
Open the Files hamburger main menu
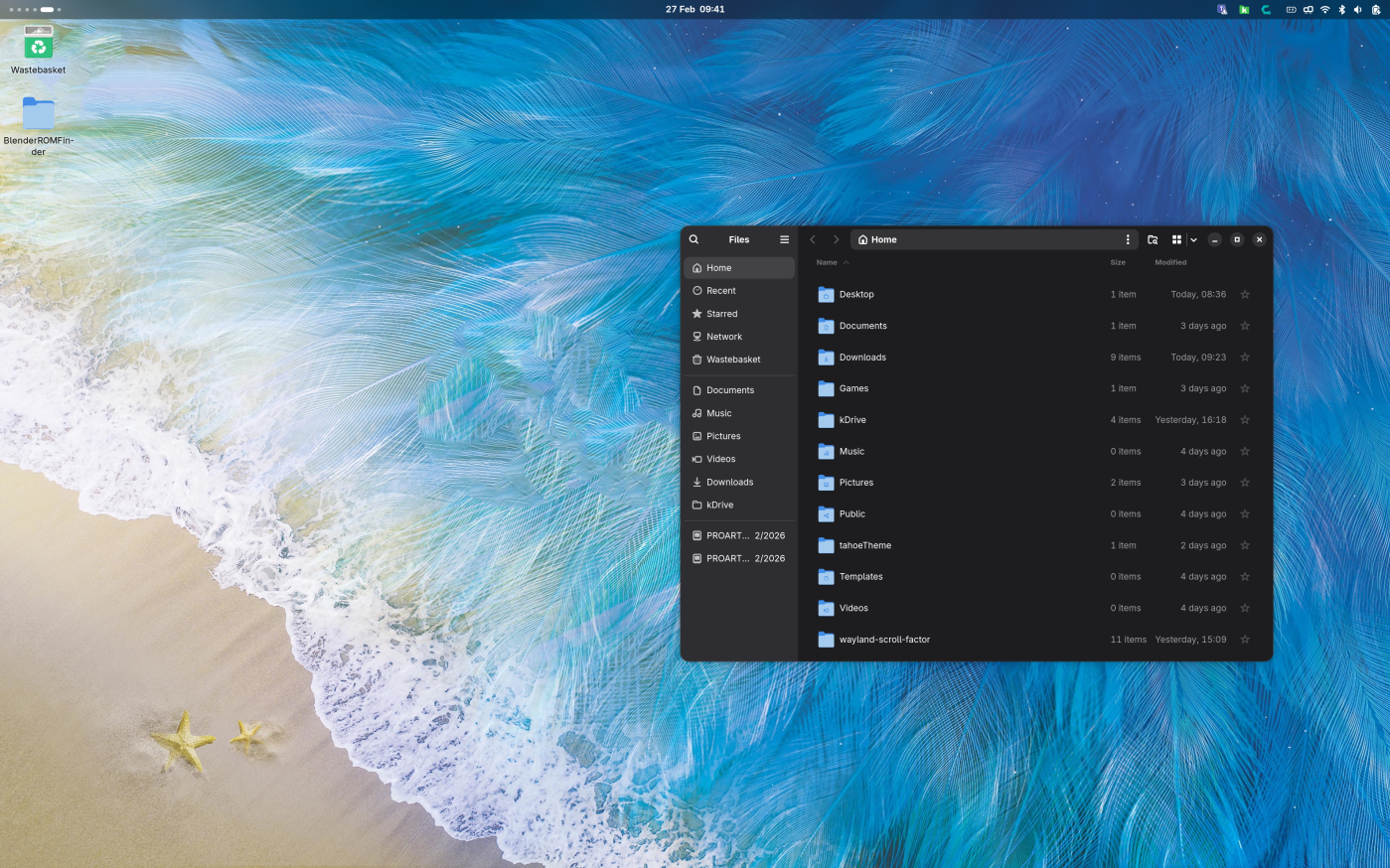pyautogui.click(x=784, y=239)
